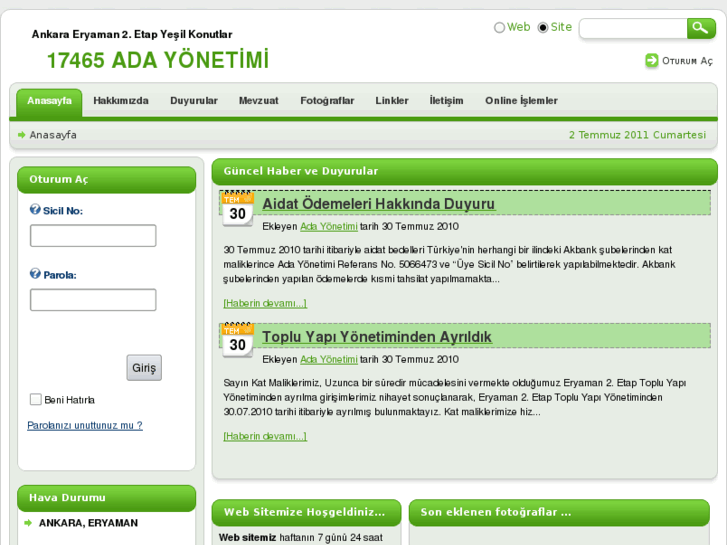The image size is (727, 545).
Task: Click Ada Yönetimi author link of Aidat post
Action: point(329,226)
